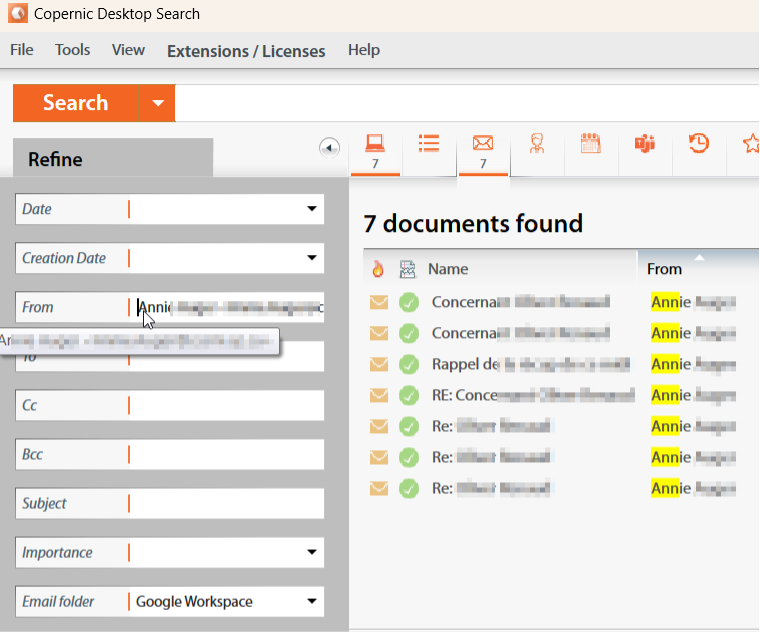Click the orange Search button
This screenshot has height=633, width=760.
pyautogui.click(x=75, y=103)
